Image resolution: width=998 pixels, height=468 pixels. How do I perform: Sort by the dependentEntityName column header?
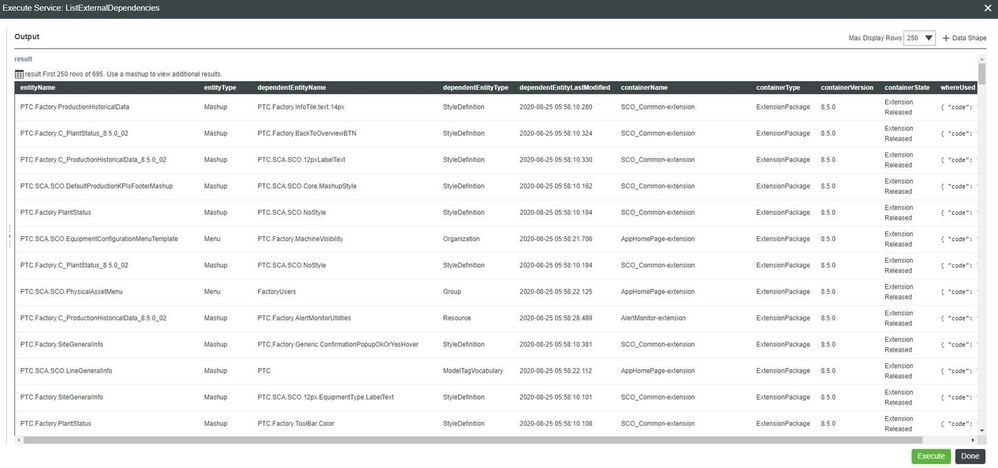point(292,88)
